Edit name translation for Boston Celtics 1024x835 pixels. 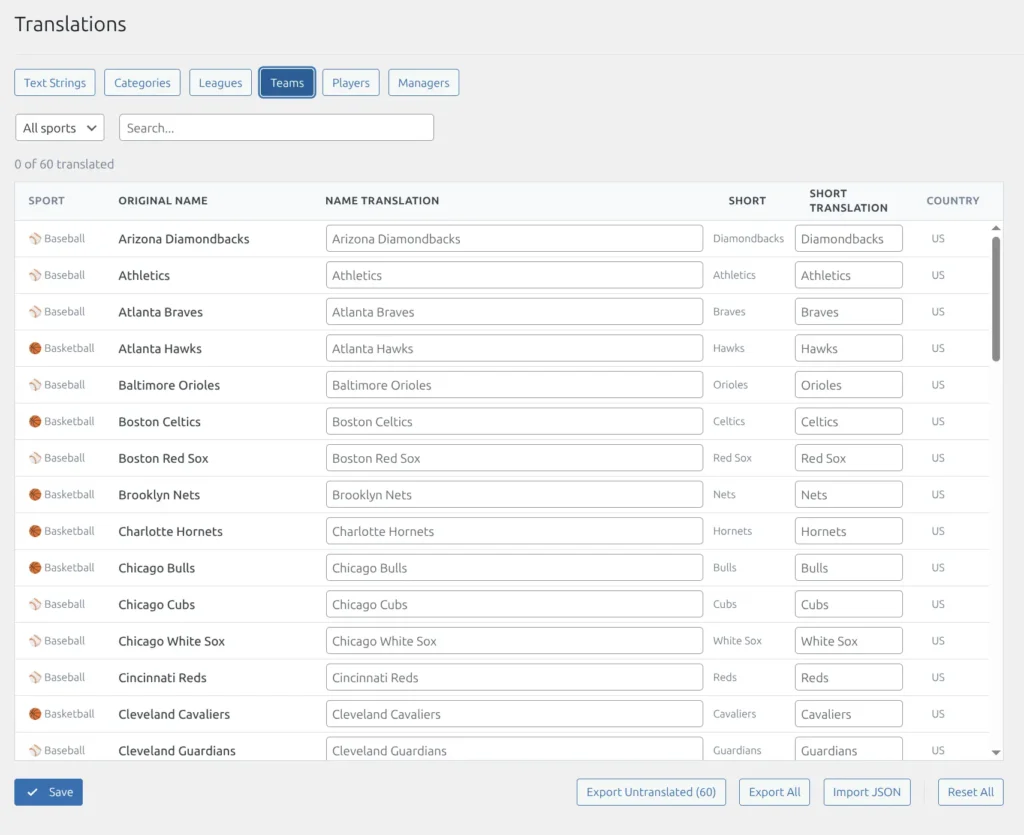[x=515, y=422]
